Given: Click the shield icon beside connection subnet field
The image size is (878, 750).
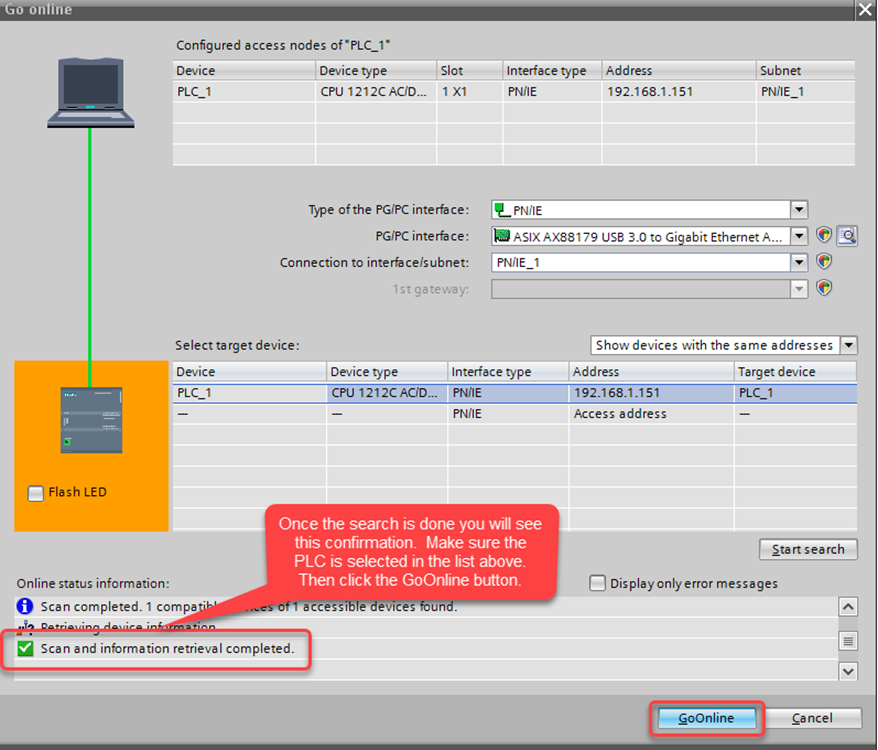Looking at the screenshot, I should (x=823, y=262).
